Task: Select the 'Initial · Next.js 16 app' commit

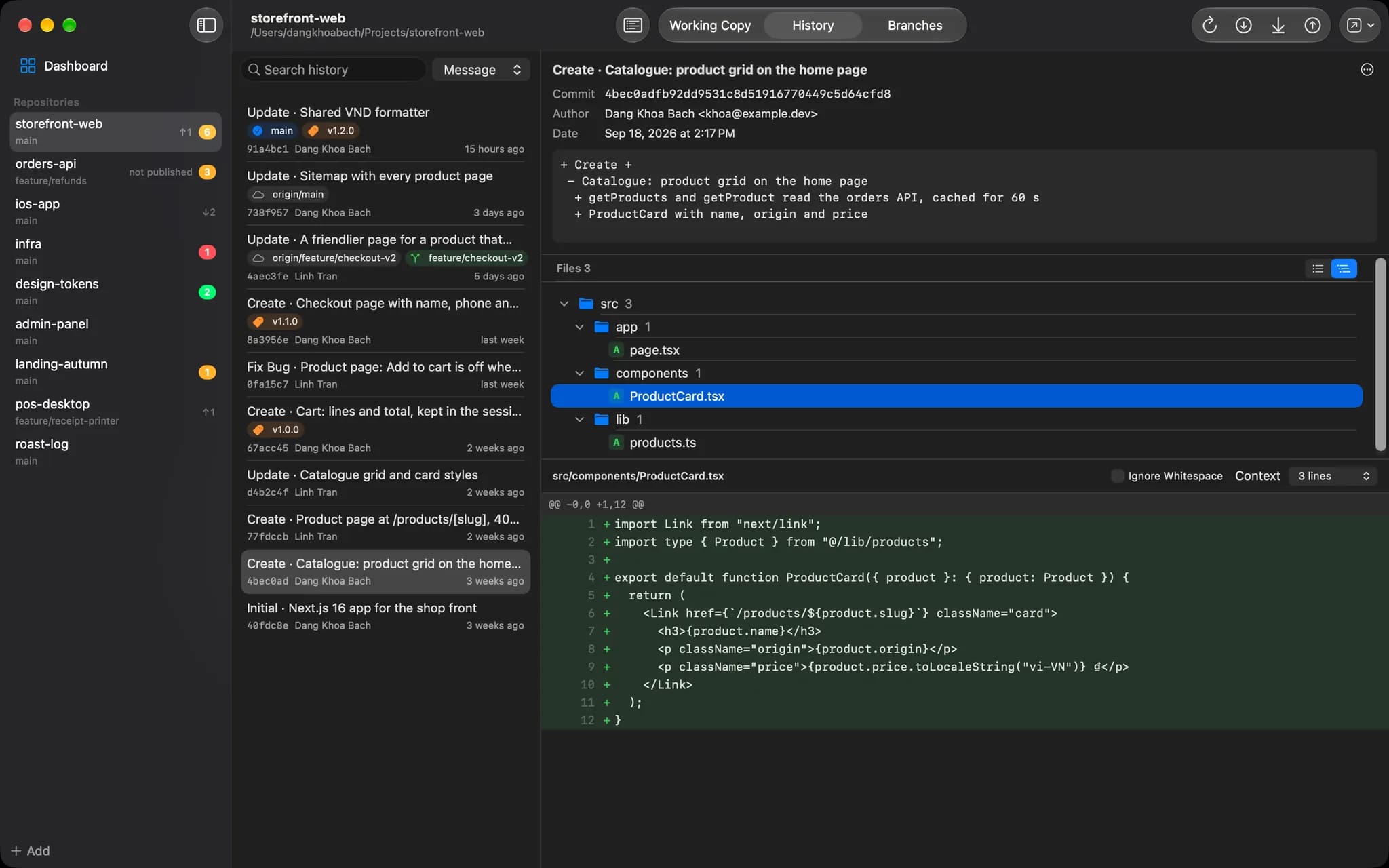Action: pyautogui.click(x=385, y=616)
